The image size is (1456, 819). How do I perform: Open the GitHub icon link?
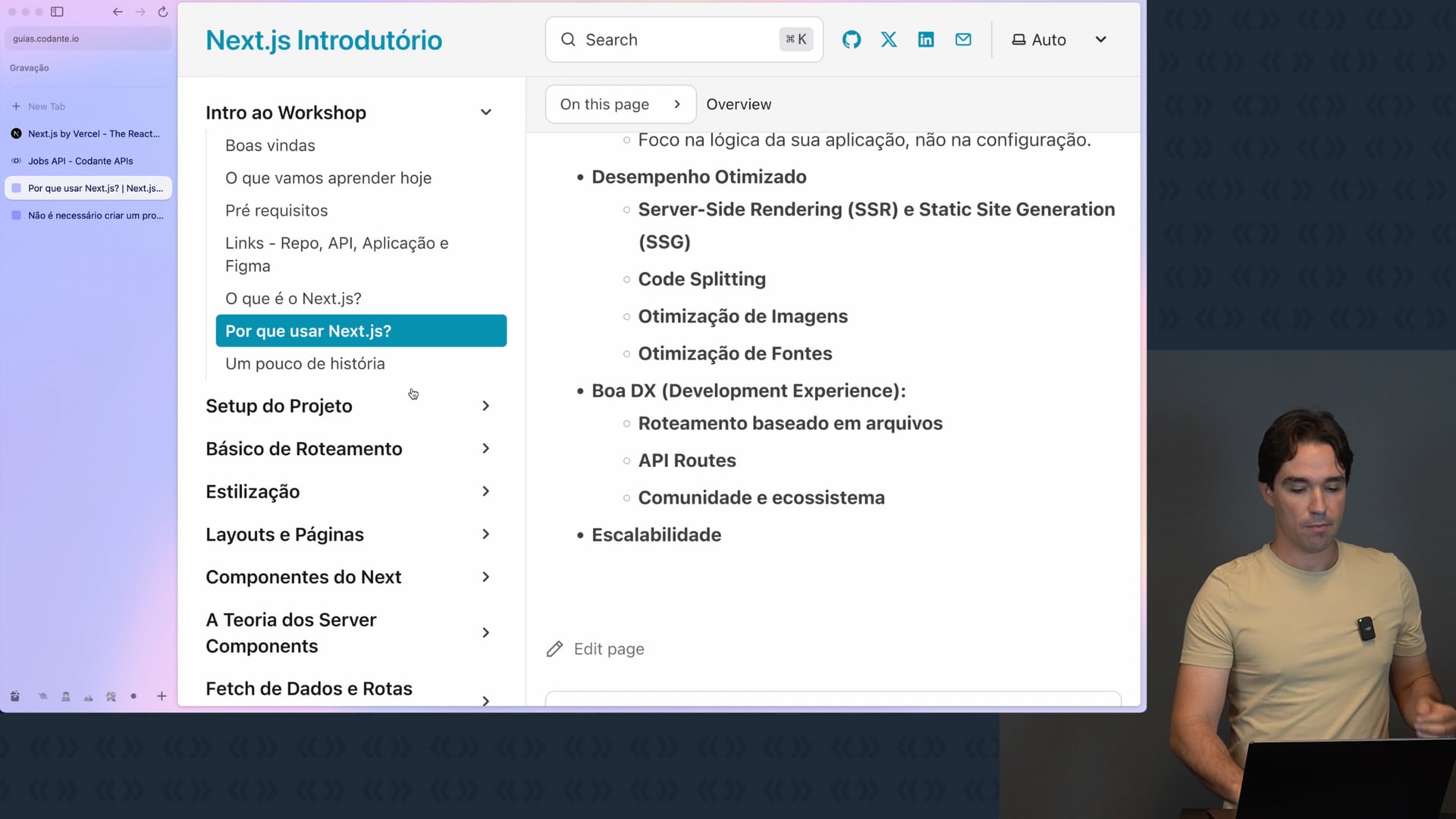[x=852, y=39]
